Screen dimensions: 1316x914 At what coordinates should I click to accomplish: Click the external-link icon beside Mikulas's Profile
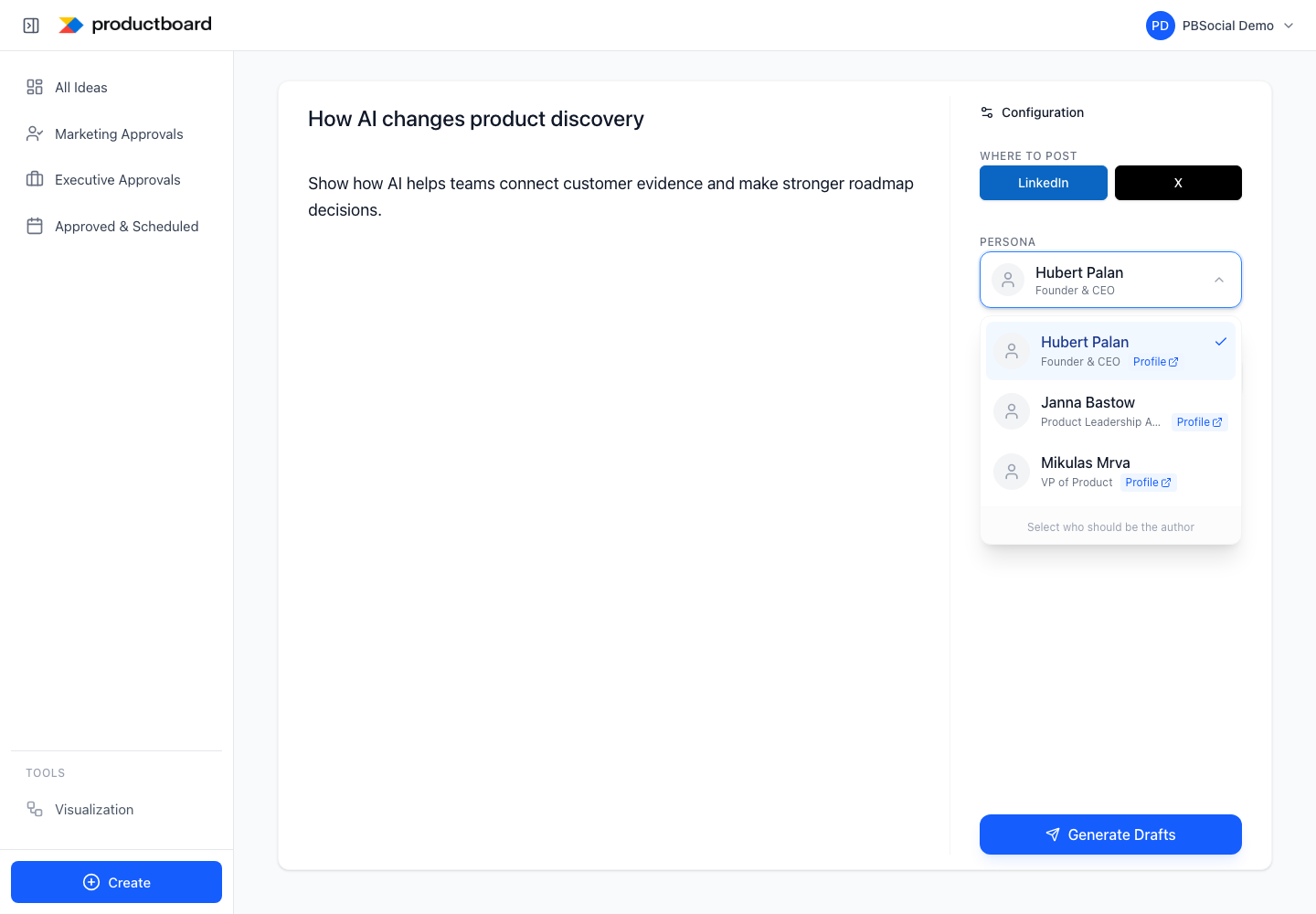(x=1166, y=483)
